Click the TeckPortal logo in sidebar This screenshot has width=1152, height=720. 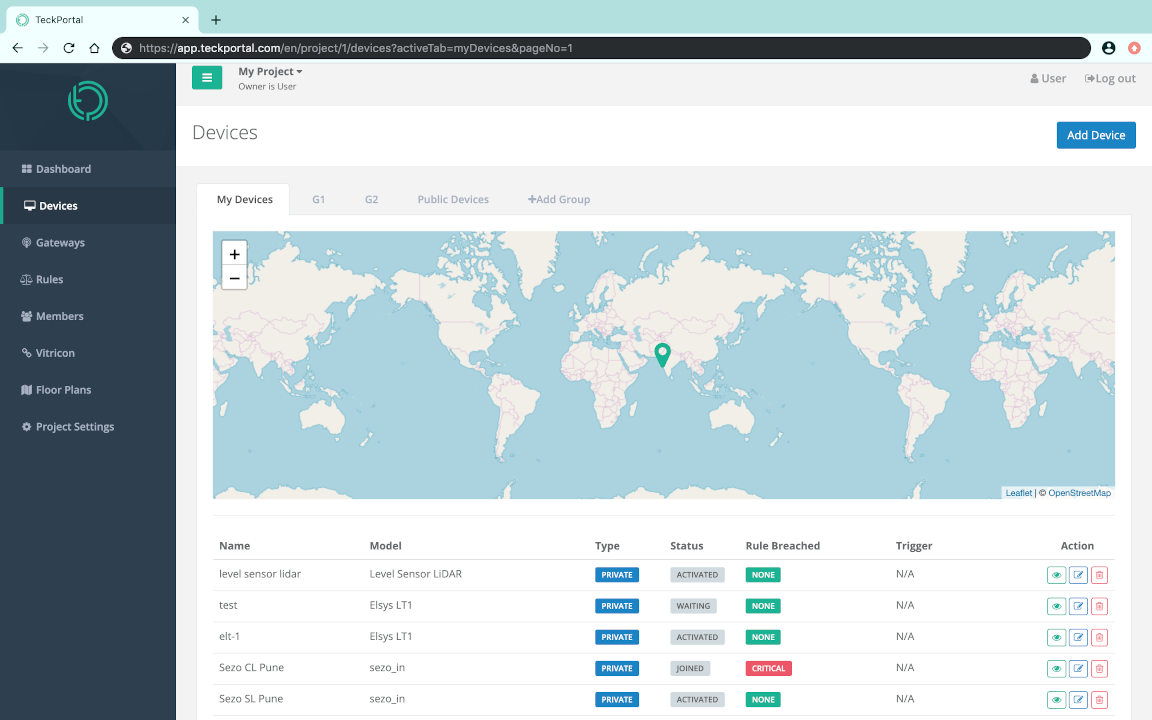coord(87,101)
